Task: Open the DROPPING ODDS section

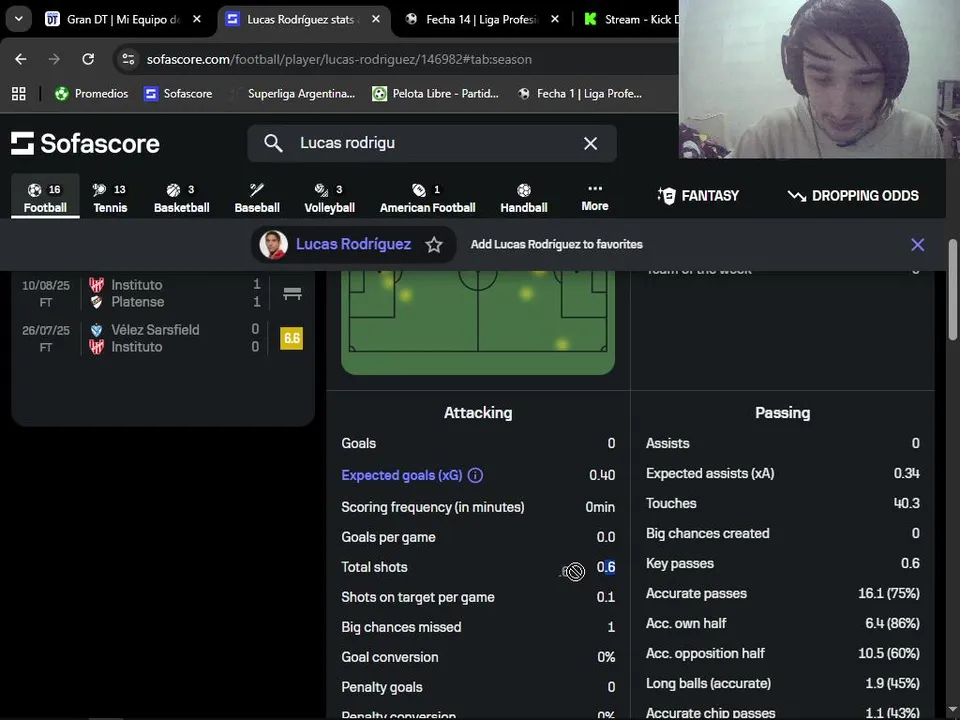Action: tap(853, 196)
